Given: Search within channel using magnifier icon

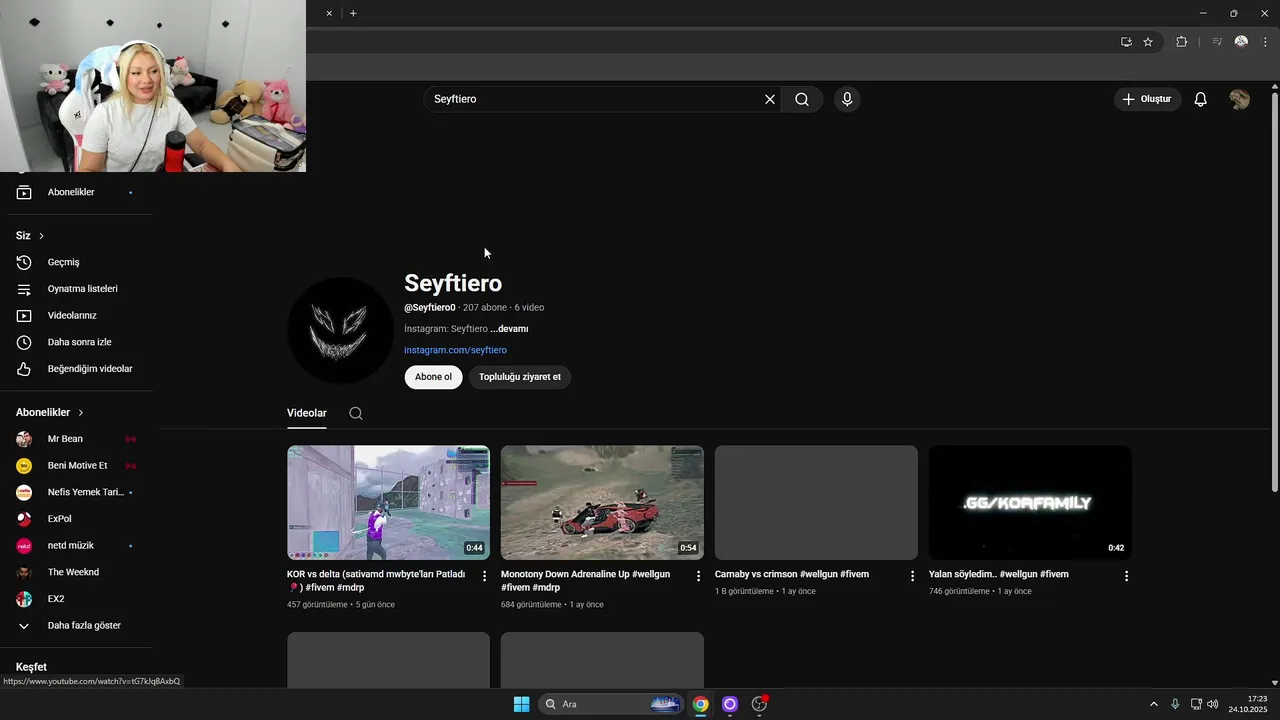Looking at the screenshot, I should pyautogui.click(x=356, y=413).
